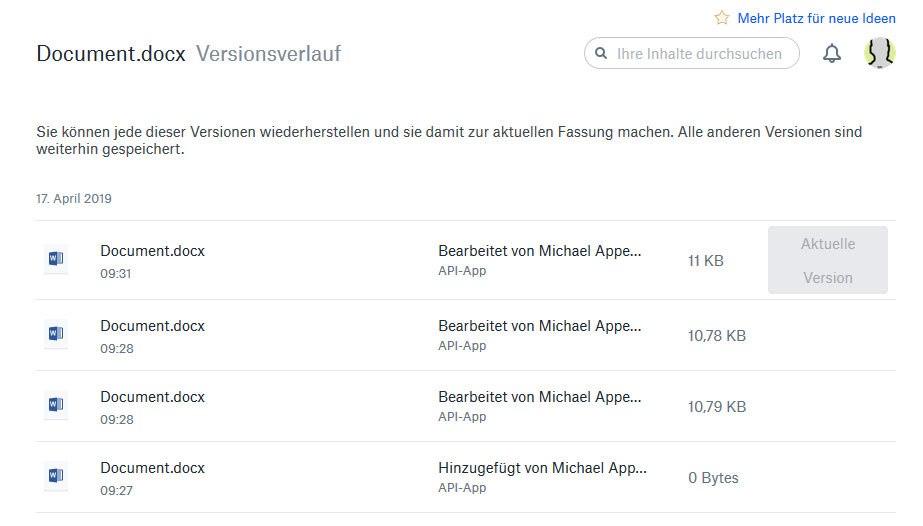Select the 0 Bytes Document.docx version
This screenshot has width=923, height=526.
click(x=152, y=469)
